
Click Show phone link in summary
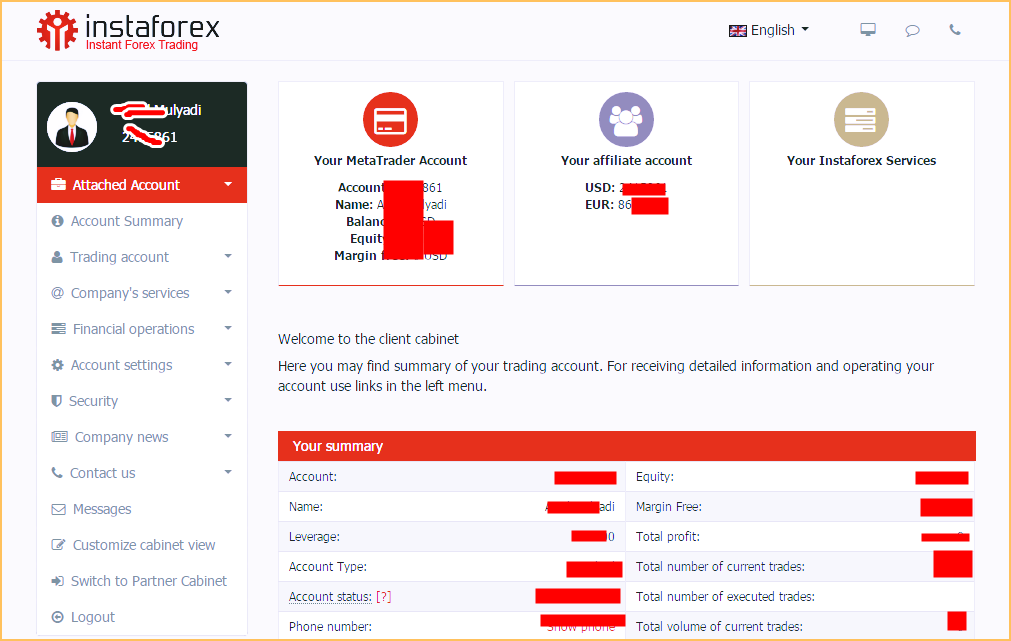tap(581, 627)
